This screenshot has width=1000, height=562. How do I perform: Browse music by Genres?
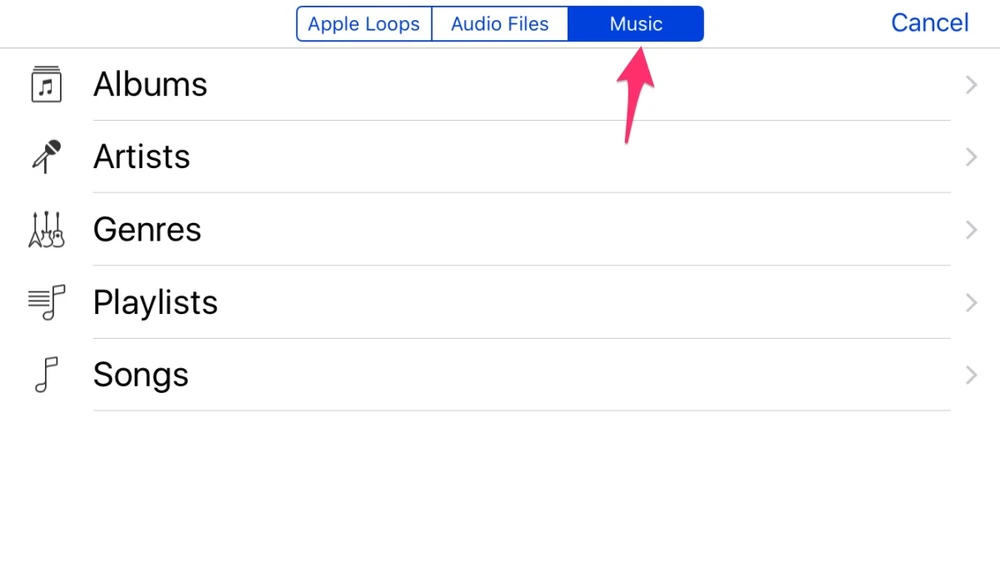coord(147,230)
